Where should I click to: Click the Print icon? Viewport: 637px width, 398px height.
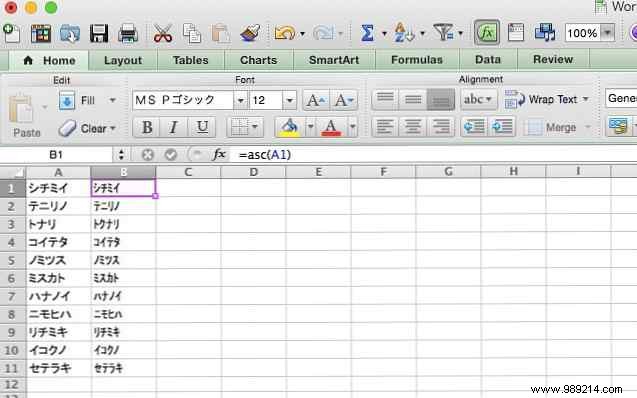pyautogui.click(x=128, y=33)
